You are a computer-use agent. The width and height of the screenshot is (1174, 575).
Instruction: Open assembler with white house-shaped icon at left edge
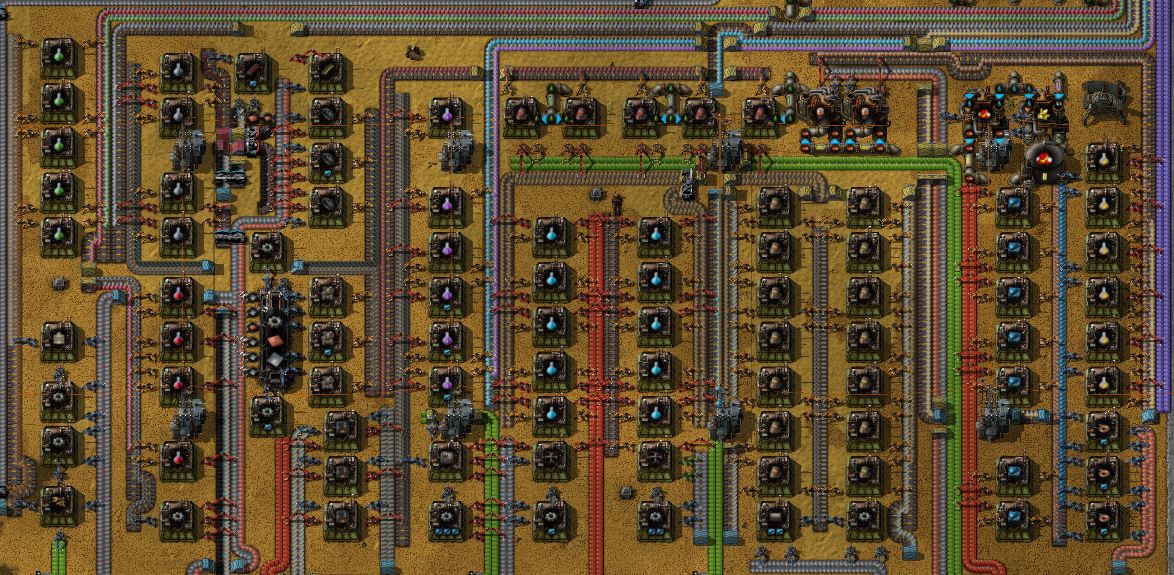[58, 341]
